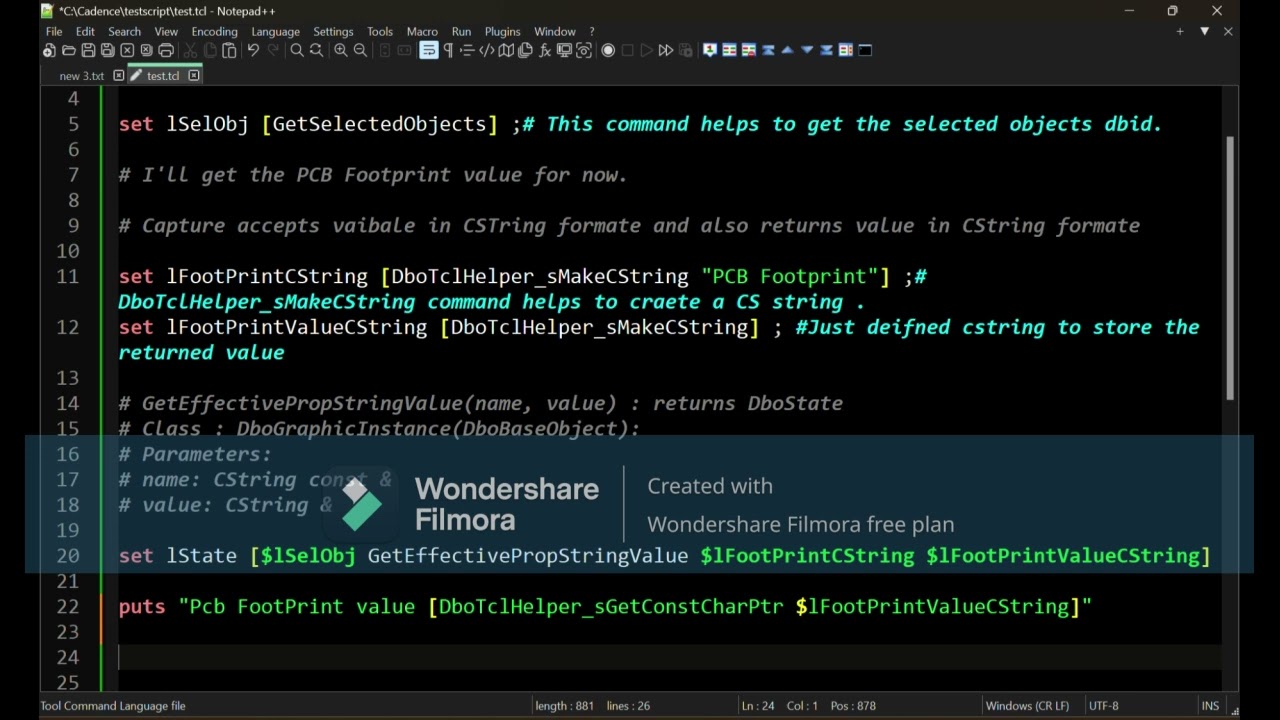Click the menu bar X close-document button
Viewport: 1280px width, 720px height.
1228,31
